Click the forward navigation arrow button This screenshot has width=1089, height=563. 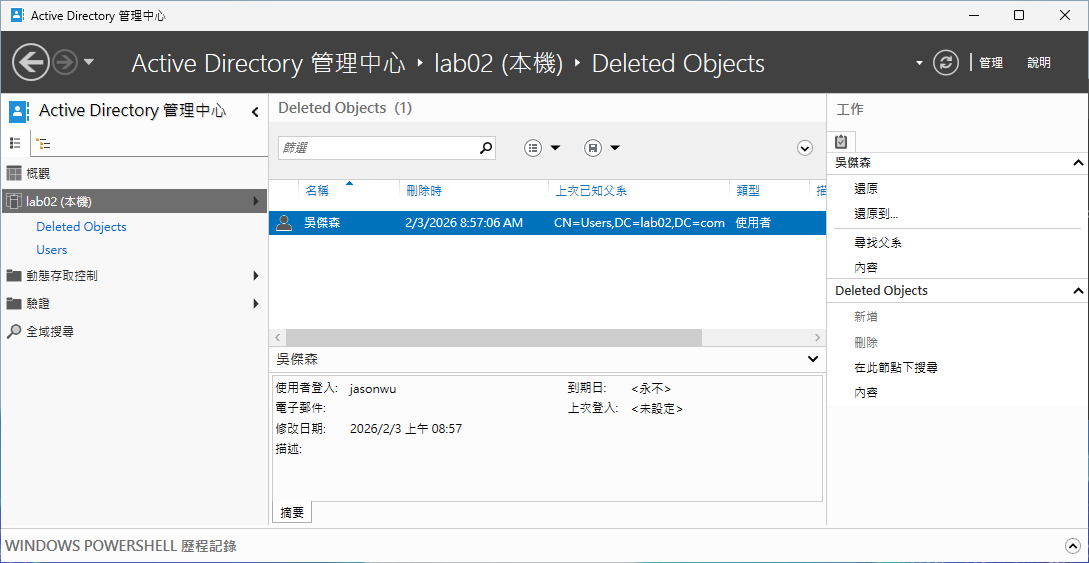click(x=65, y=63)
